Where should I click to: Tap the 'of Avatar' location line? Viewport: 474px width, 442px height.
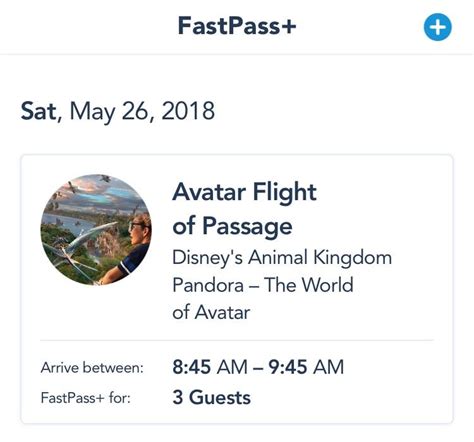pyautogui.click(x=211, y=313)
